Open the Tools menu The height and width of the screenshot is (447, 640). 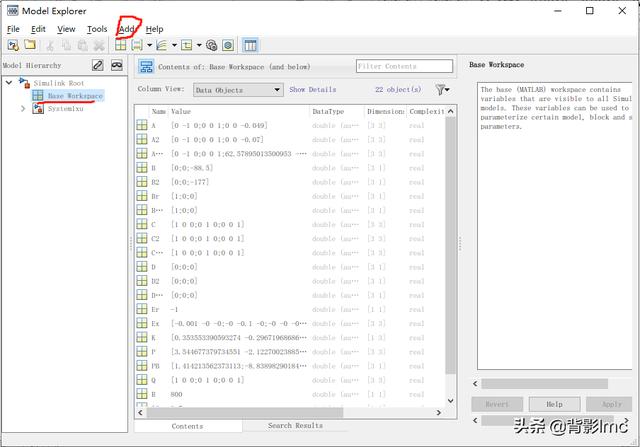(97, 29)
